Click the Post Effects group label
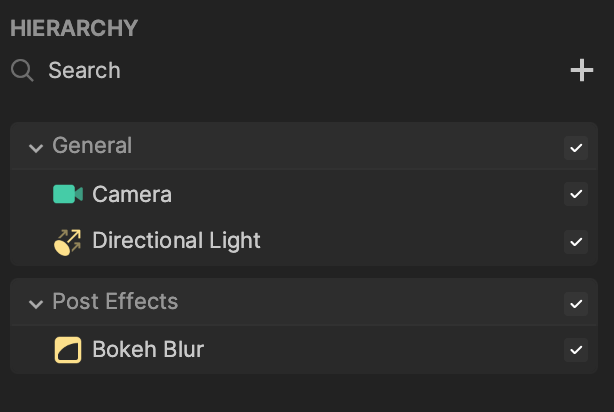 pos(115,302)
